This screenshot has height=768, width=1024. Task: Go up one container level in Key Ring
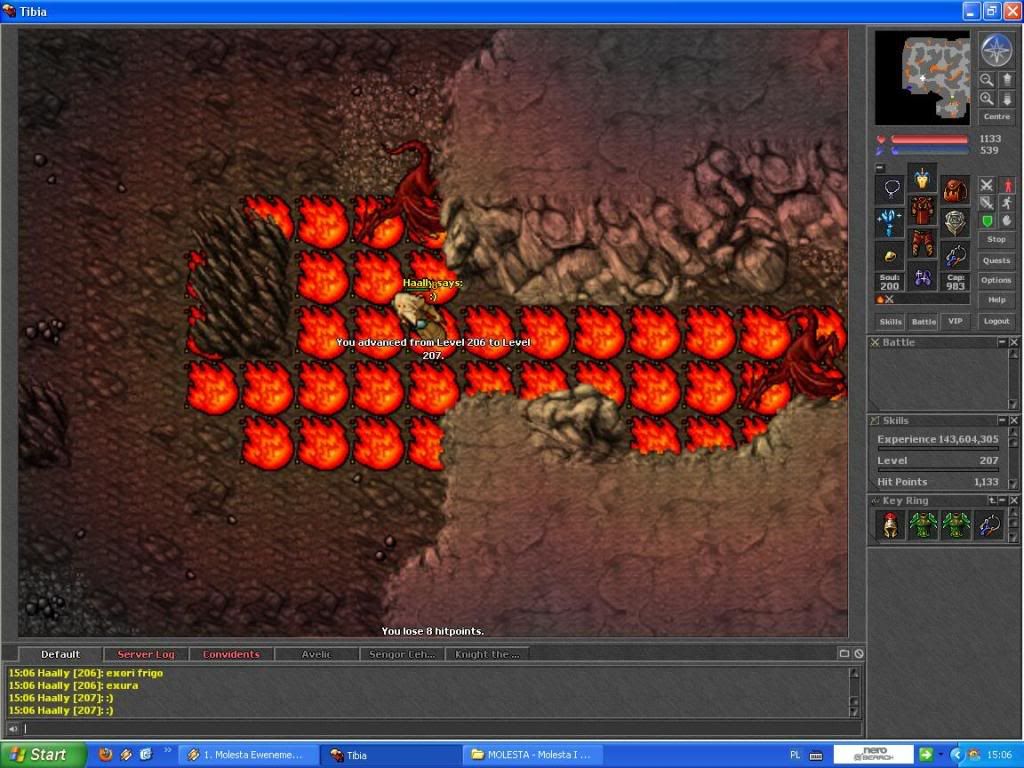pyautogui.click(x=992, y=500)
